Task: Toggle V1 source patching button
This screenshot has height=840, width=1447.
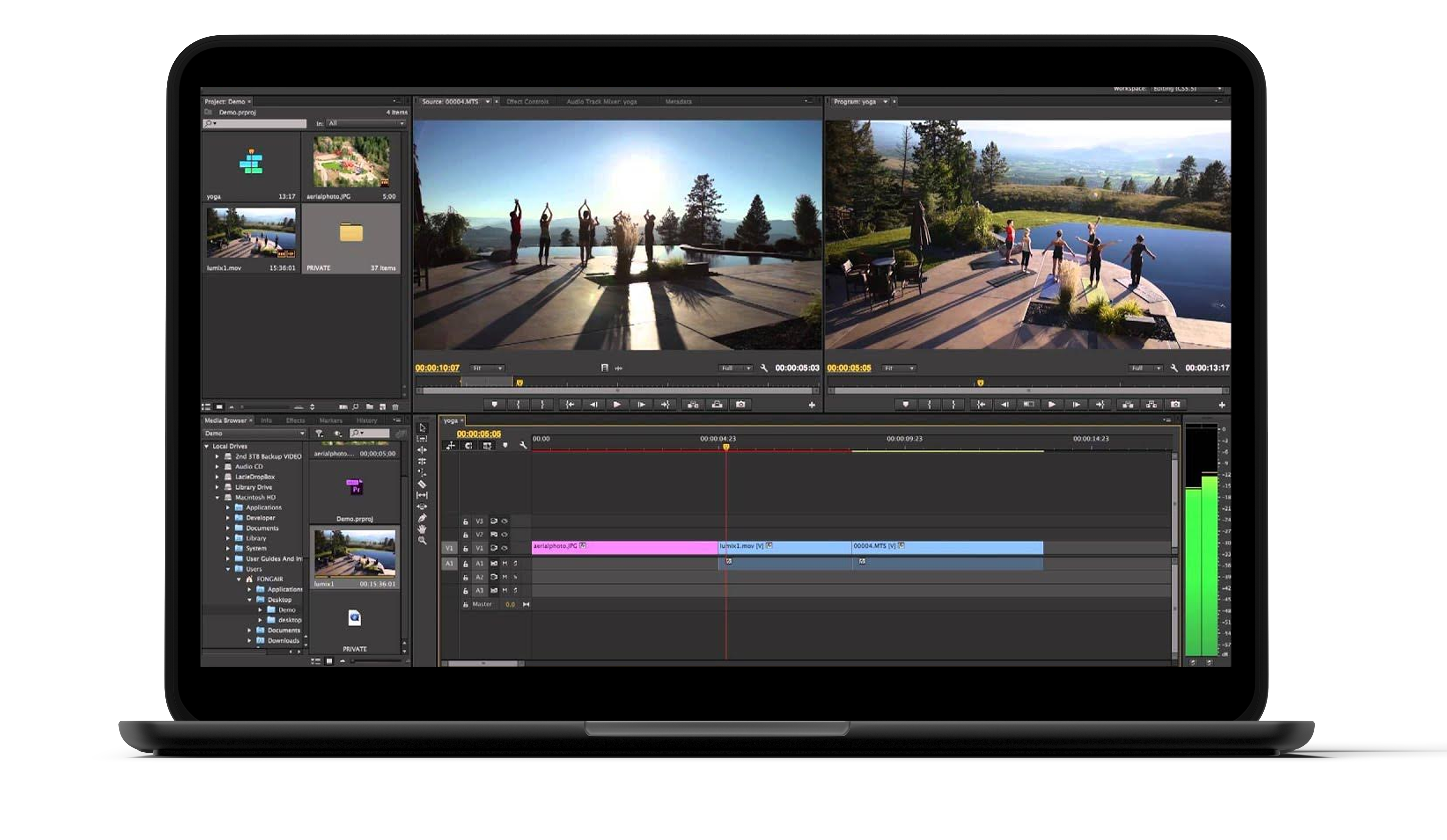Action: tap(450, 548)
